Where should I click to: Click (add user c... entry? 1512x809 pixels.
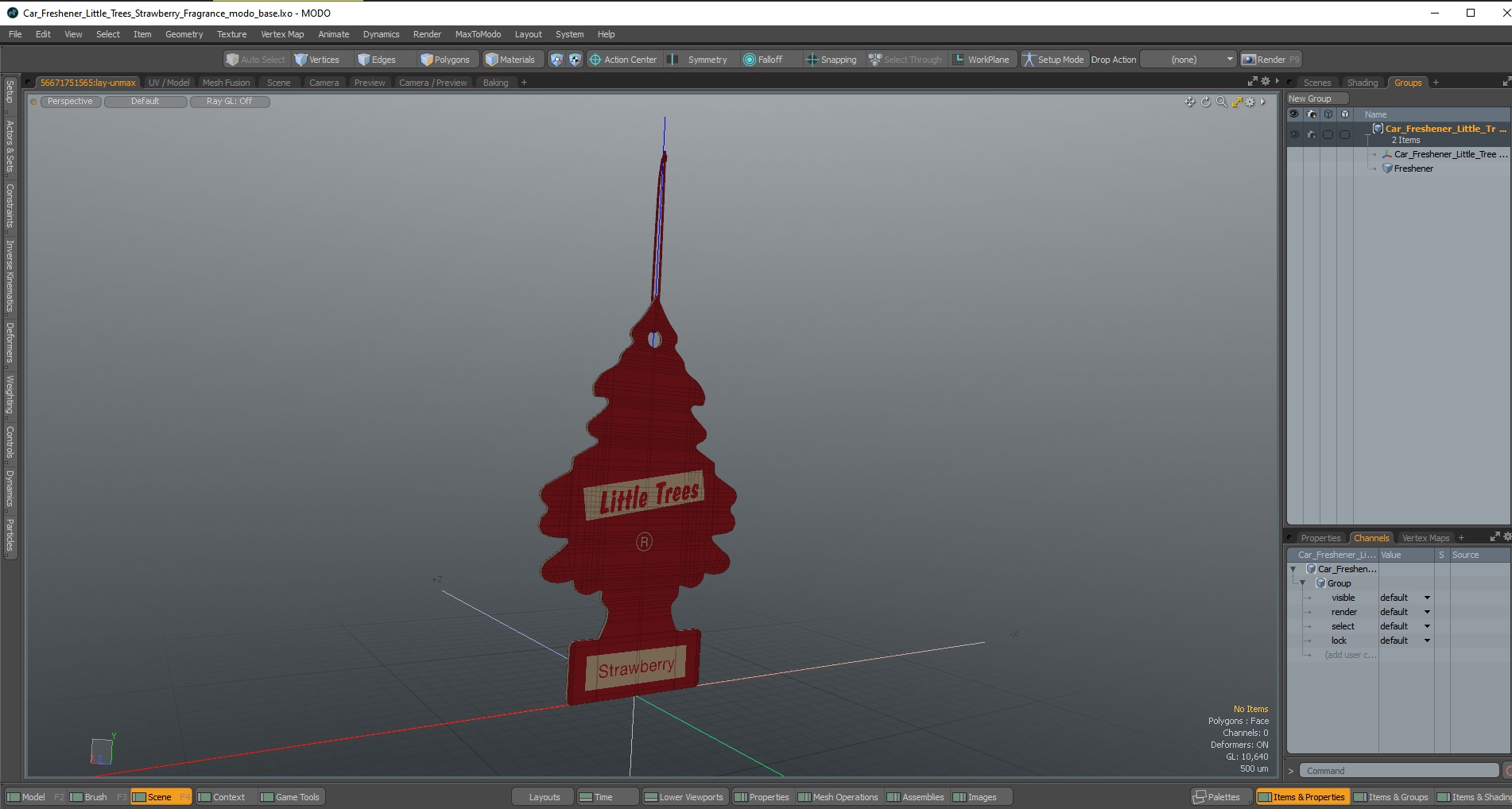coord(1350,655)
